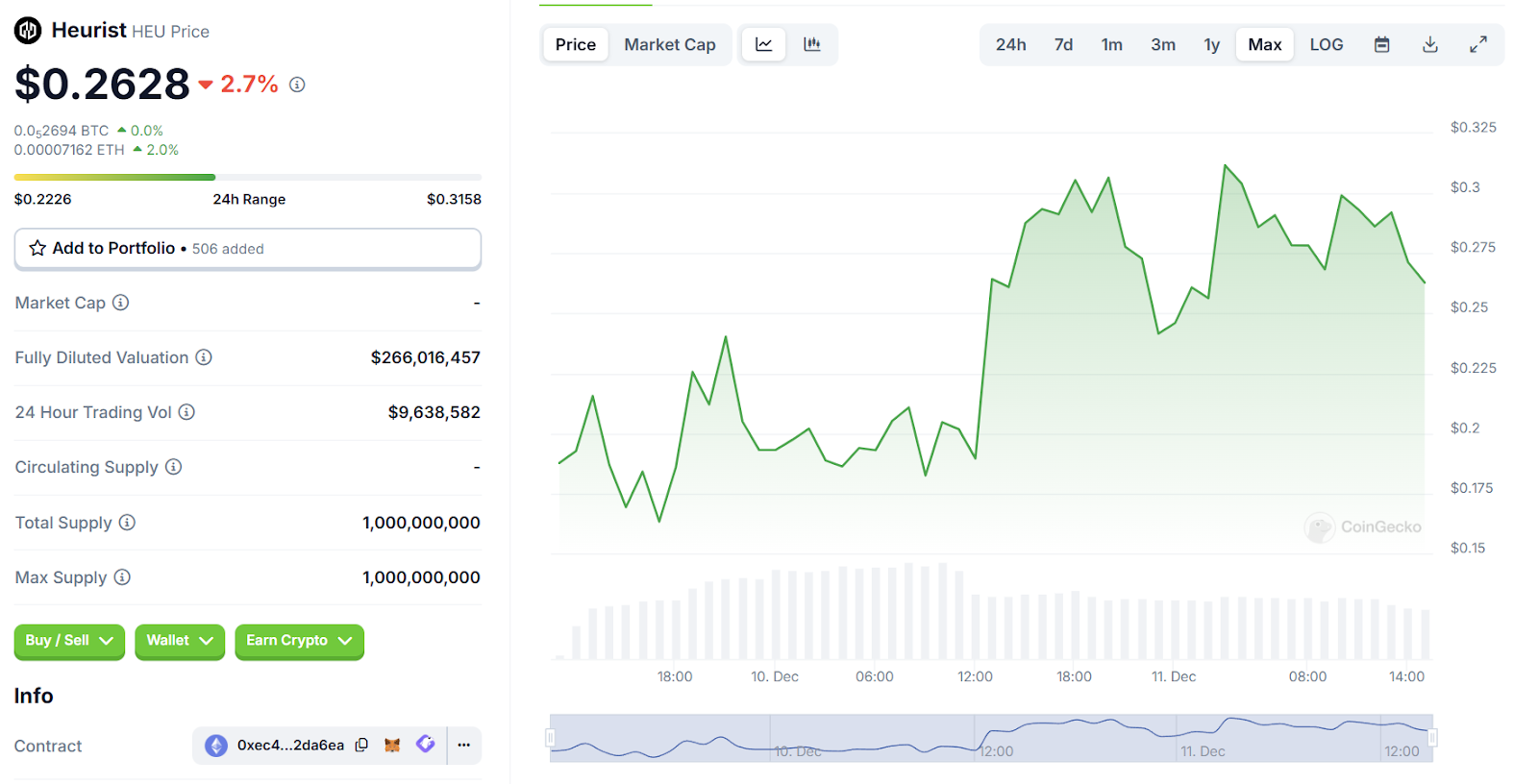The width and height of the screenshot is (1538, 784).
Task: Open more contract options ellipsis
Action: point(464,745)
